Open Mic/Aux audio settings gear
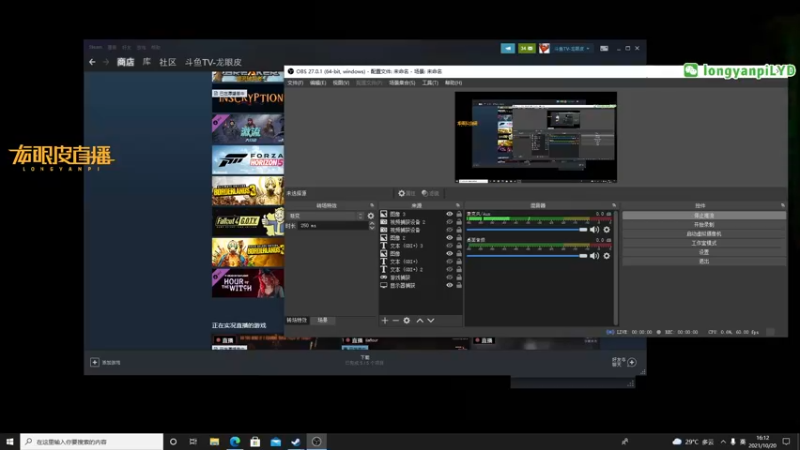 tap(607, 230)
